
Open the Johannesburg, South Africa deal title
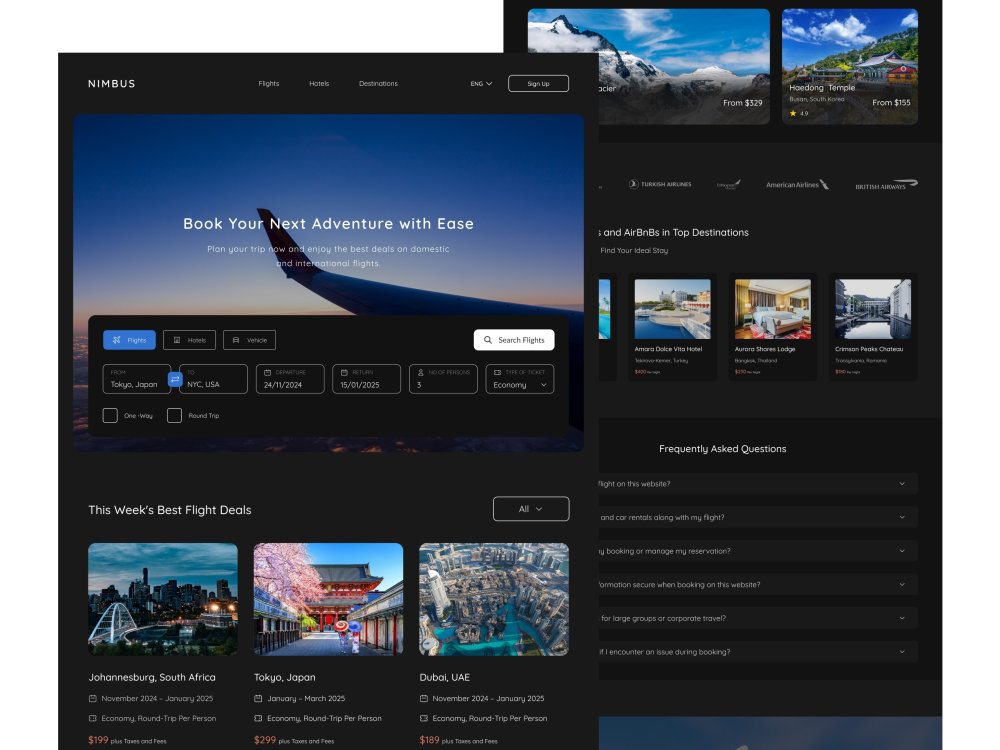coord(152,677)
